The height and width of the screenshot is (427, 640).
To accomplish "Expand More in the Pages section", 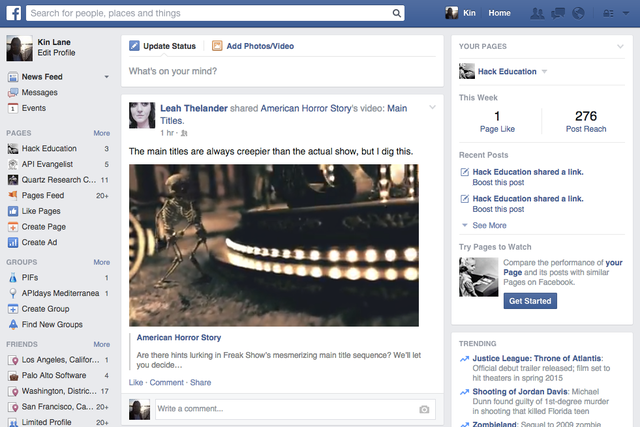I will 102,133.
